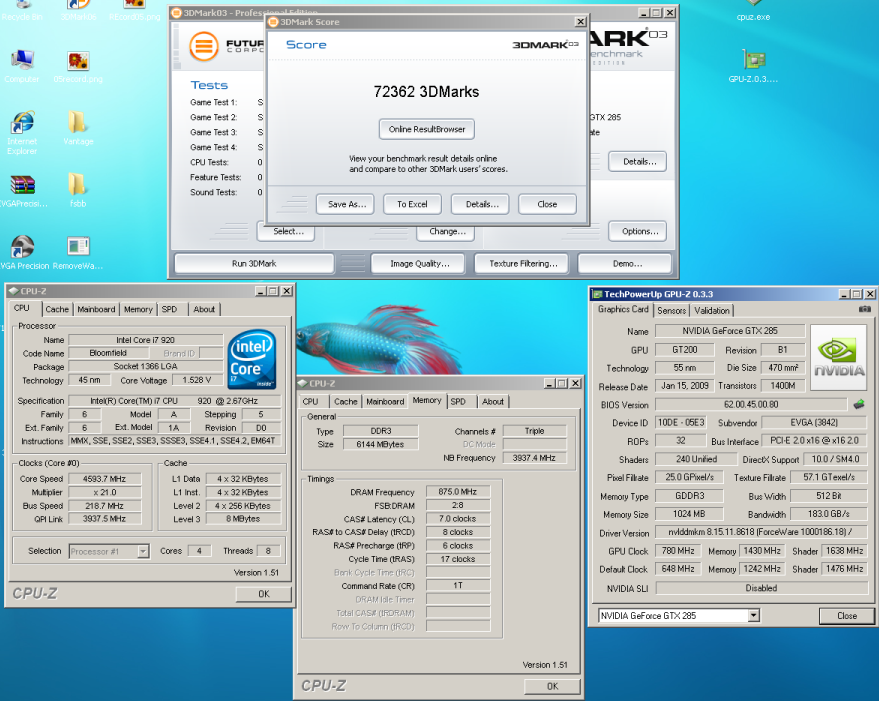Image resolution: width=879 pixels, height=701 pixels.
Task: Open the Vantage folder on desktop
Action: coord(78,128)
